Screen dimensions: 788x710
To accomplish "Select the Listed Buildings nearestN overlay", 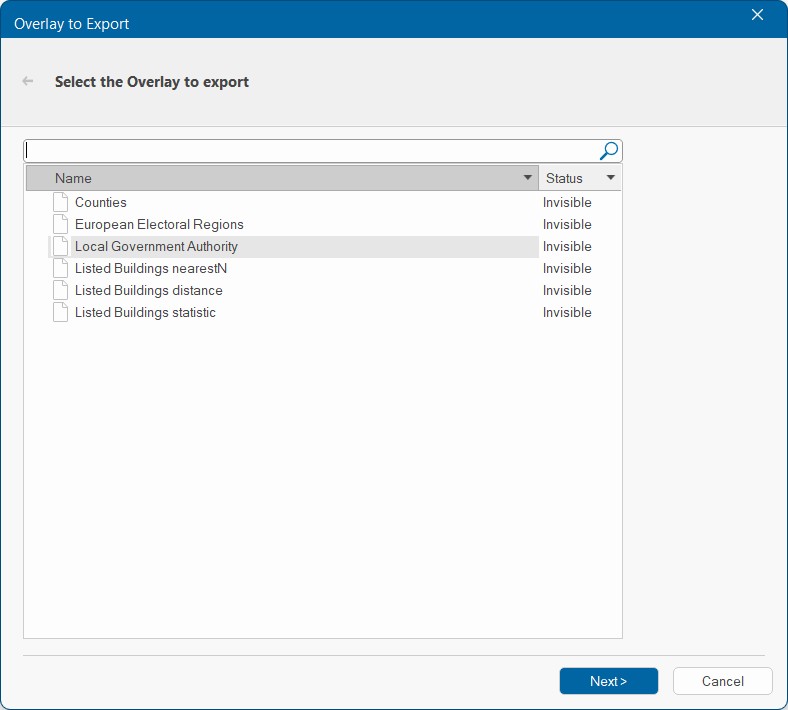I will coord(151,268).
